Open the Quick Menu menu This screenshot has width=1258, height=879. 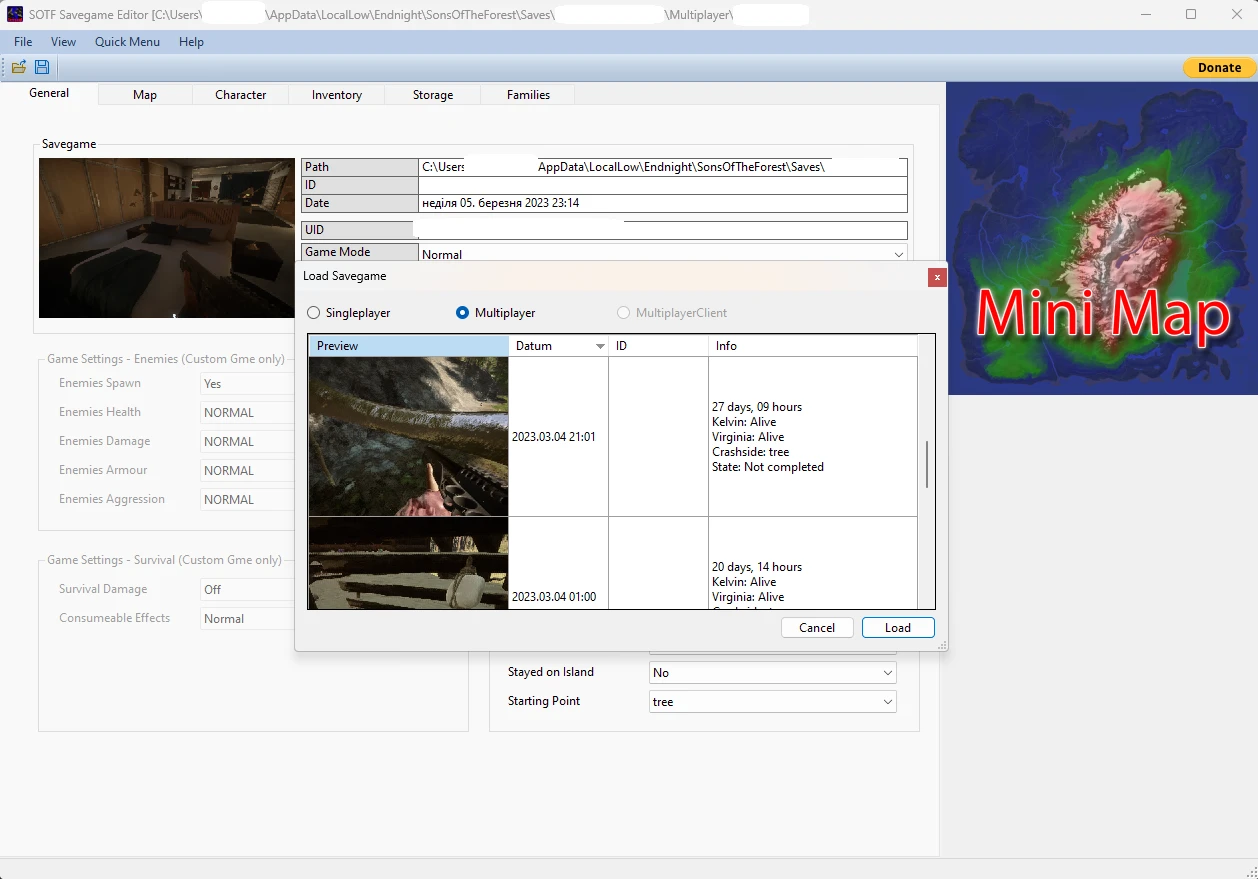127,42
